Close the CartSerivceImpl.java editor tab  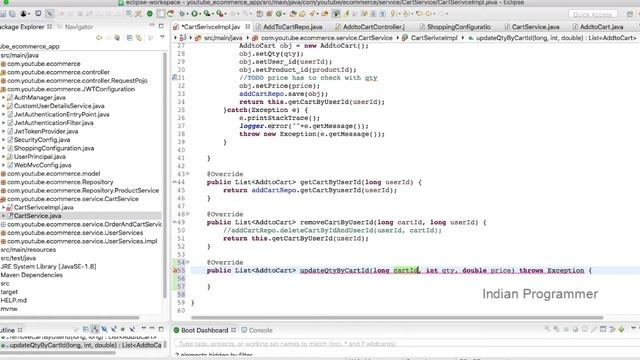point(248,27)
